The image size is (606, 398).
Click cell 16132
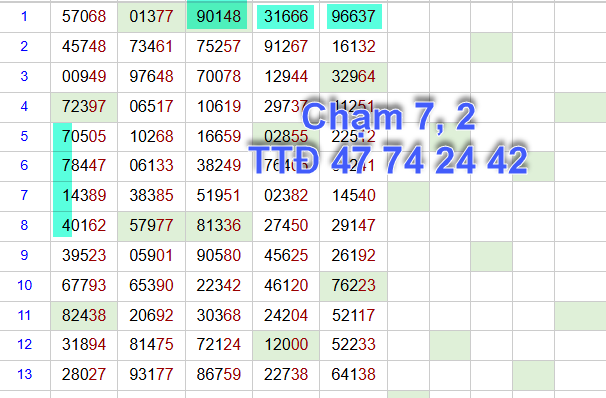tap(354, 47)
